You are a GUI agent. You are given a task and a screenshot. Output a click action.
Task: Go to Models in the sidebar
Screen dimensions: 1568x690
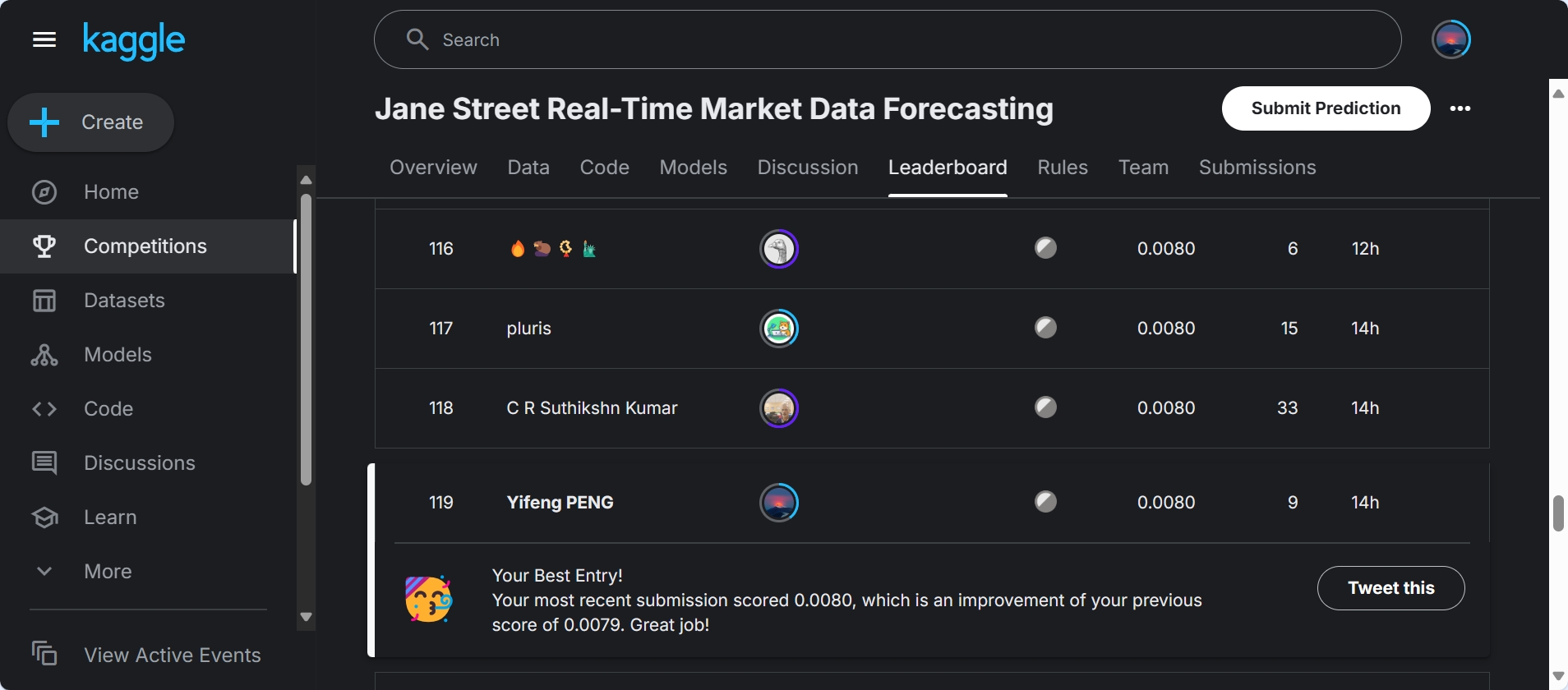(118, 355)
